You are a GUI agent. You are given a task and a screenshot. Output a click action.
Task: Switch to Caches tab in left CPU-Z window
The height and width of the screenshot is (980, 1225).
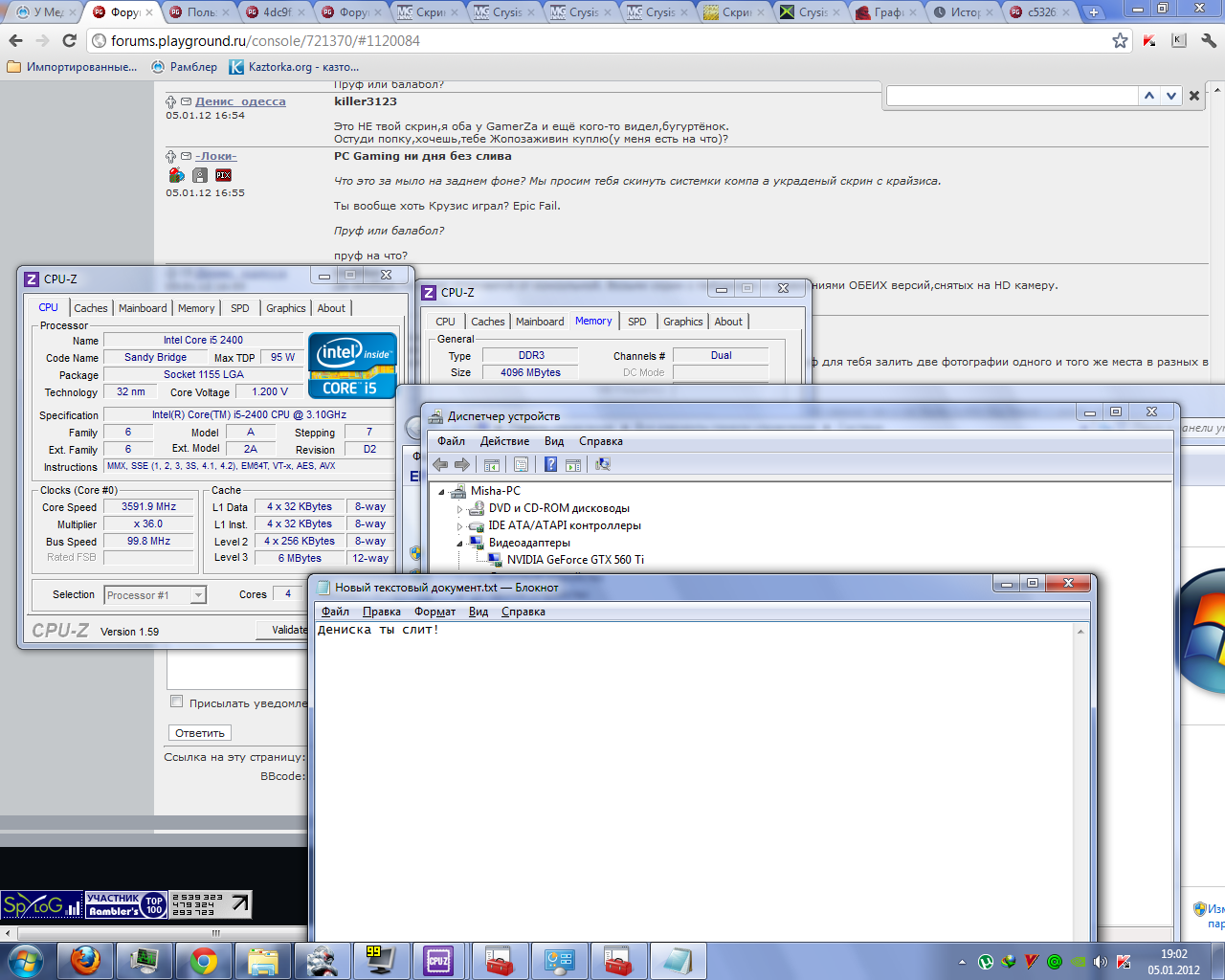pos(91,308)
